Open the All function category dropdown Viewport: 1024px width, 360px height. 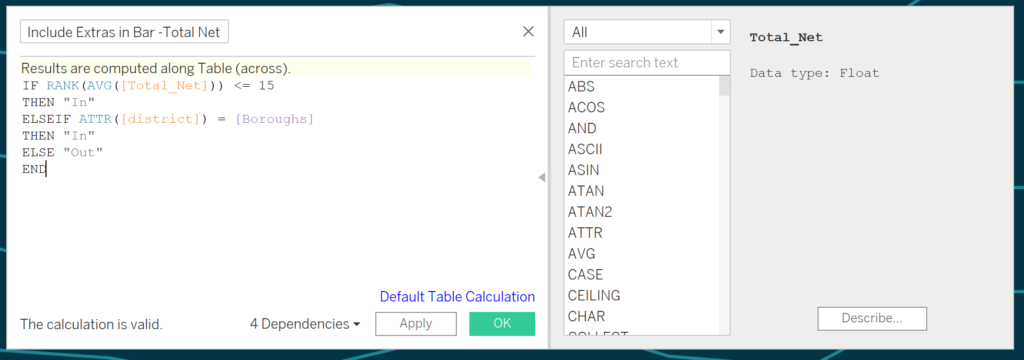click(x=647, y=32)
